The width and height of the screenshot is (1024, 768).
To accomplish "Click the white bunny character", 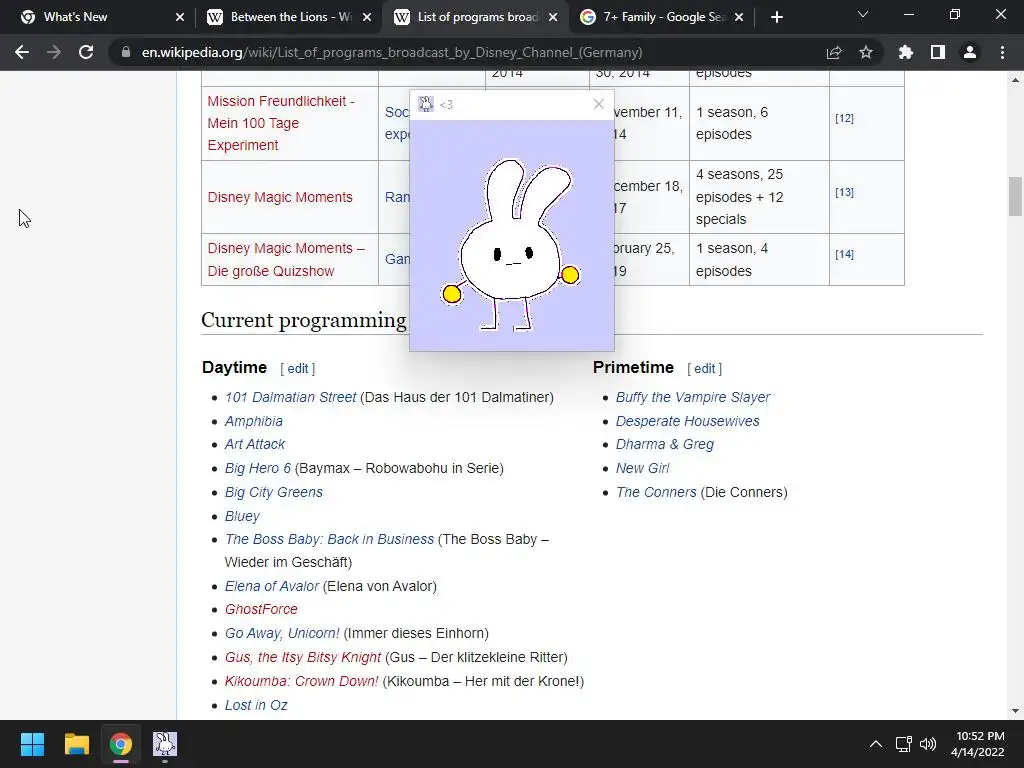I will (x=511, y=245).
